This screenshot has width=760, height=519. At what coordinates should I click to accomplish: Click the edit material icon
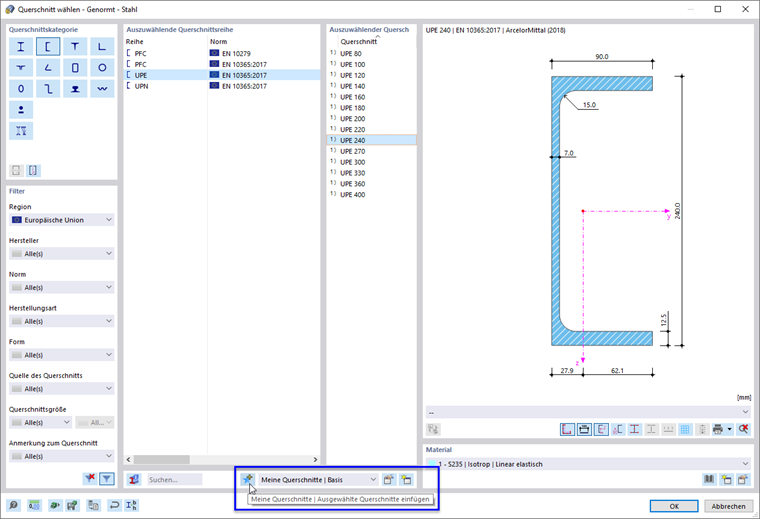click(743, 479)
